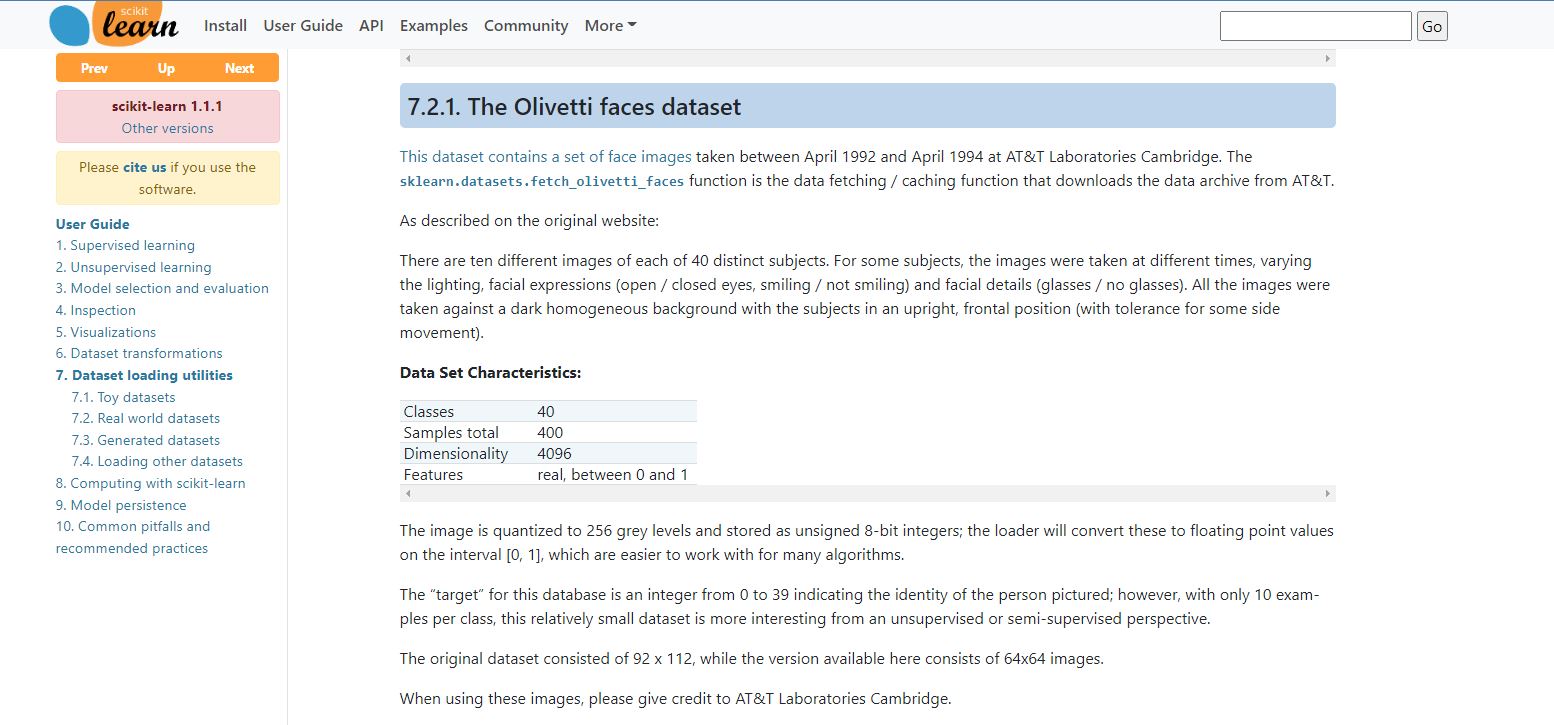Click the right scroll arrow below the characteristics table

point(1328,493)
